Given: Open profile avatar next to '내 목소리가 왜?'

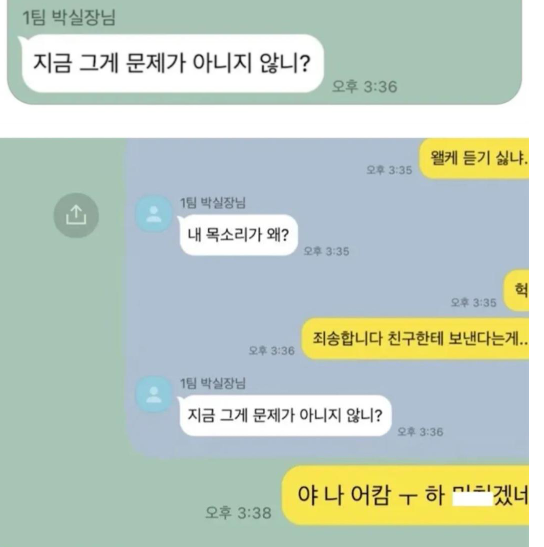Looking at the screenshot, I should pyautogui.click(x=154, y=214).
